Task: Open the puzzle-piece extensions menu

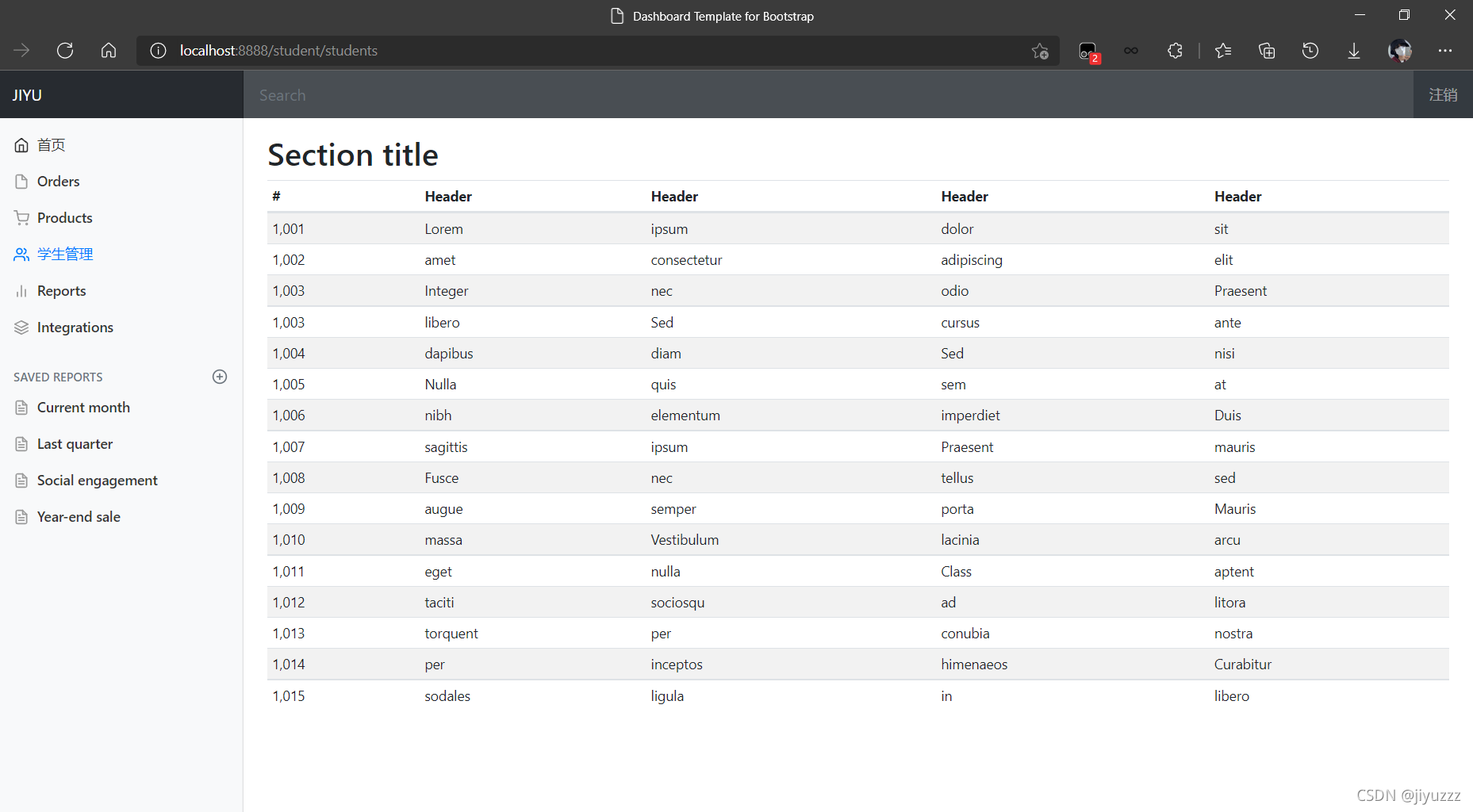Action: (x=1175, y=51)
